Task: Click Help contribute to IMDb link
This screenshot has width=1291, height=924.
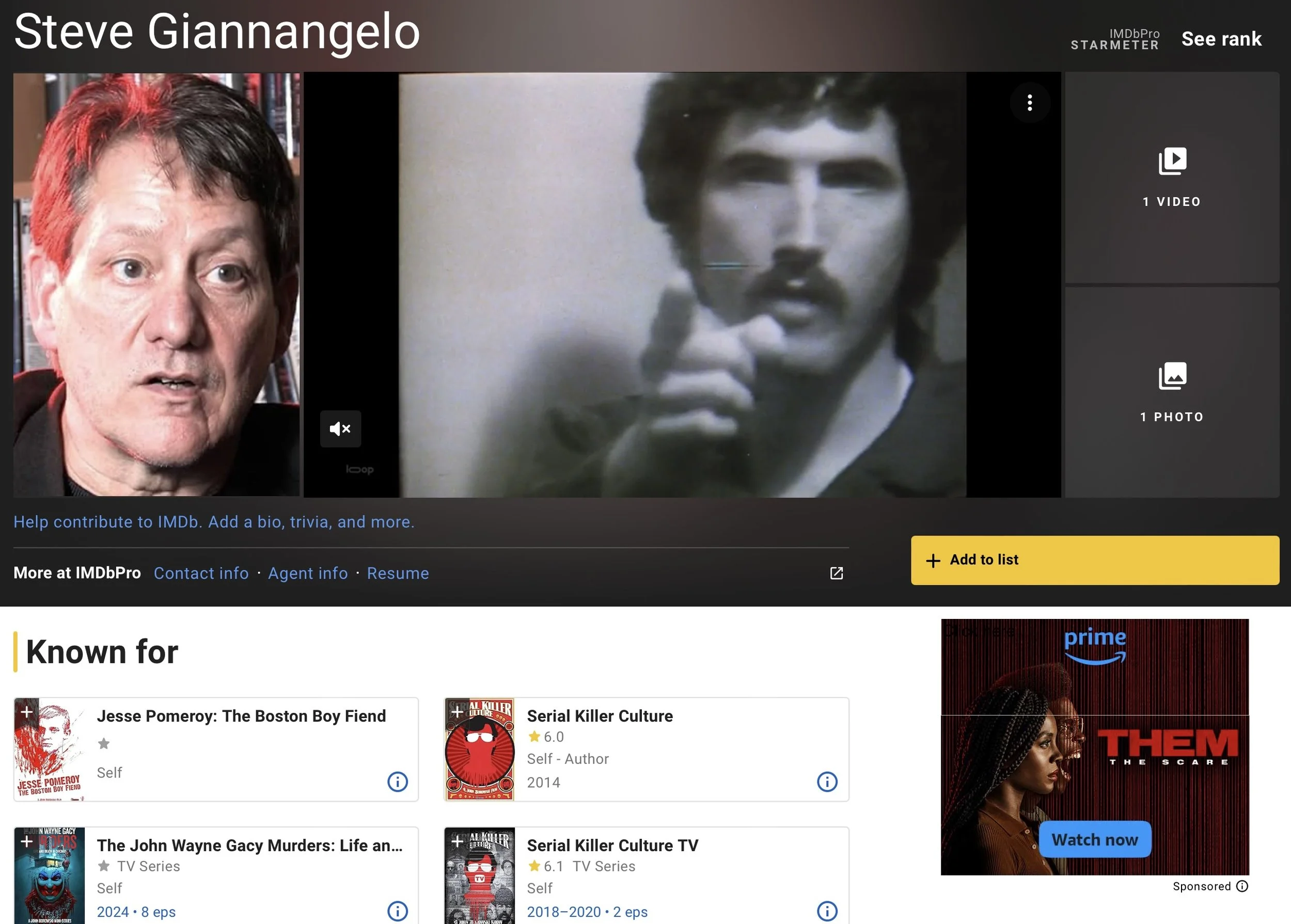Action: [x=214, y=522]
